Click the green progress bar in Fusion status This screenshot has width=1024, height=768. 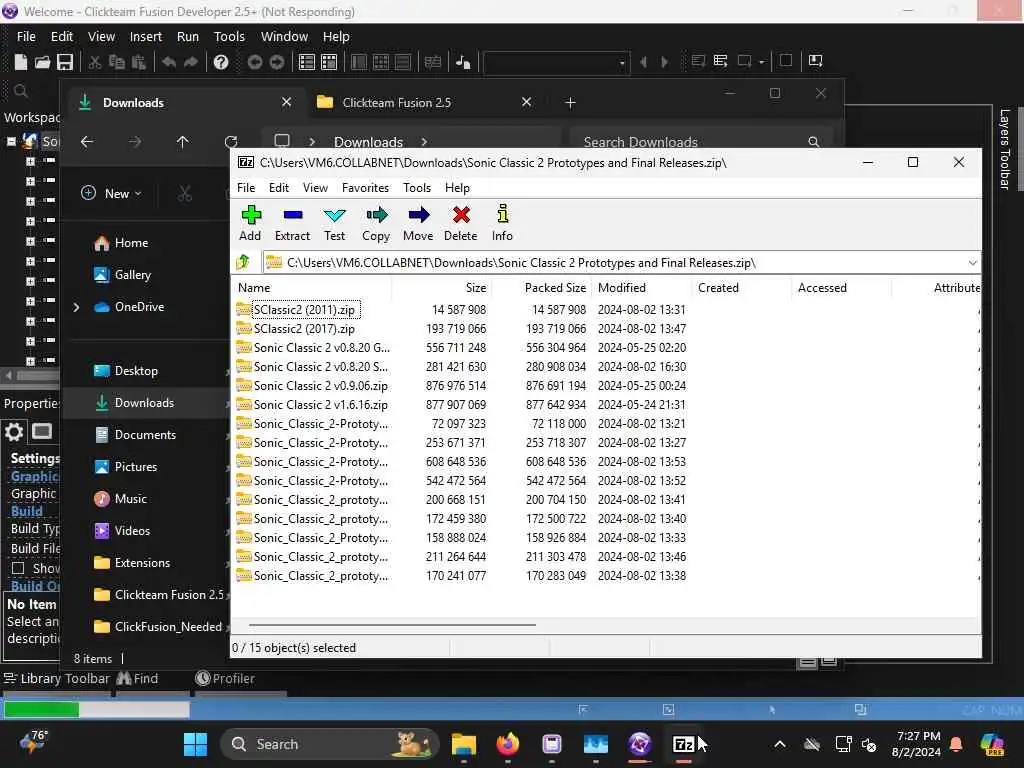coord(42,709)
